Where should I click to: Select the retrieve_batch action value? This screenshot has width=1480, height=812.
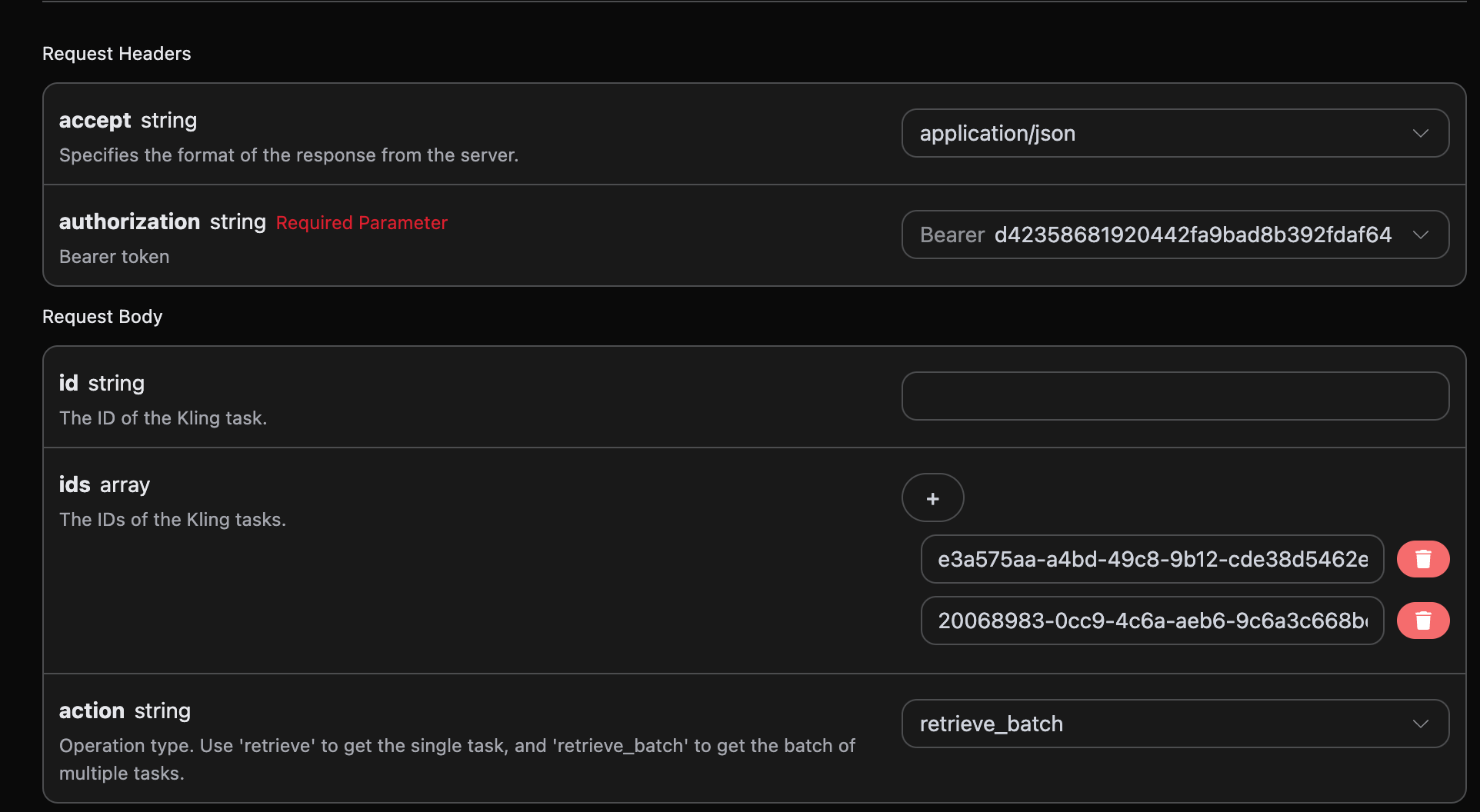991,724
